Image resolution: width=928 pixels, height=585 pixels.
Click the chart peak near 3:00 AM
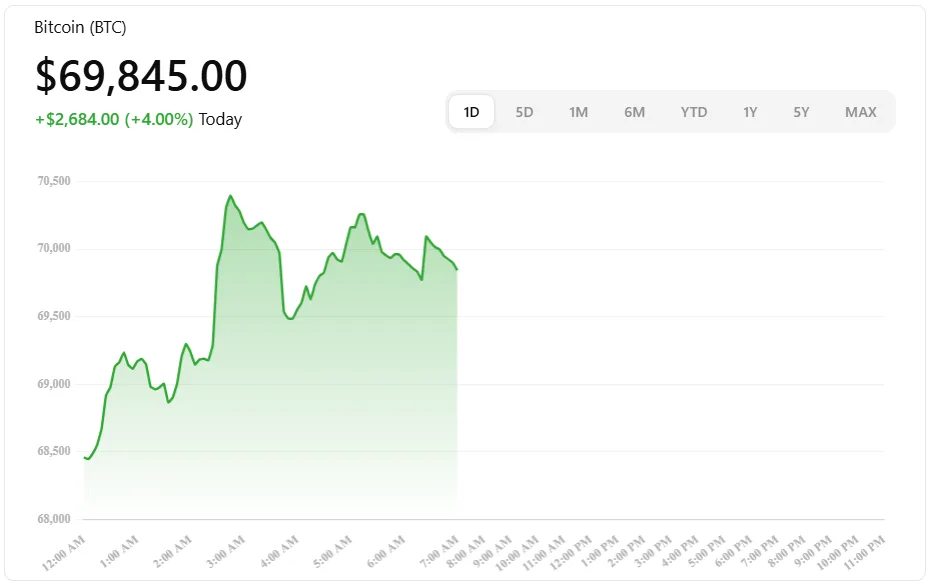(231, 193)
